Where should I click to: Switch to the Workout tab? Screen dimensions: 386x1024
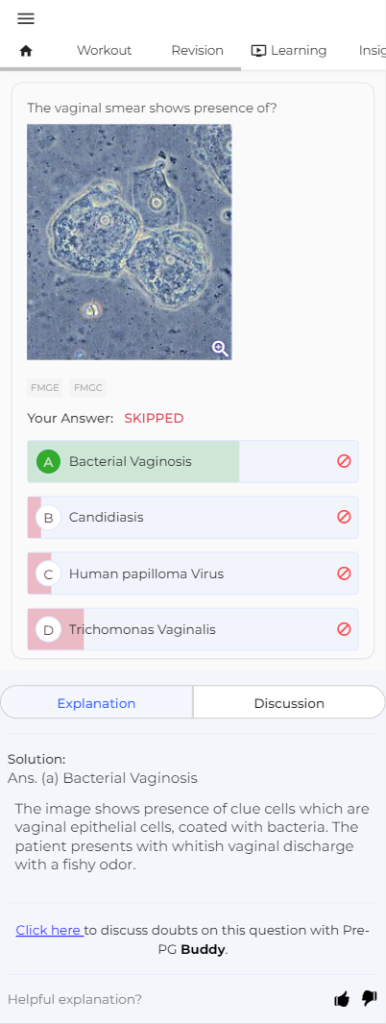coord(104,51)
